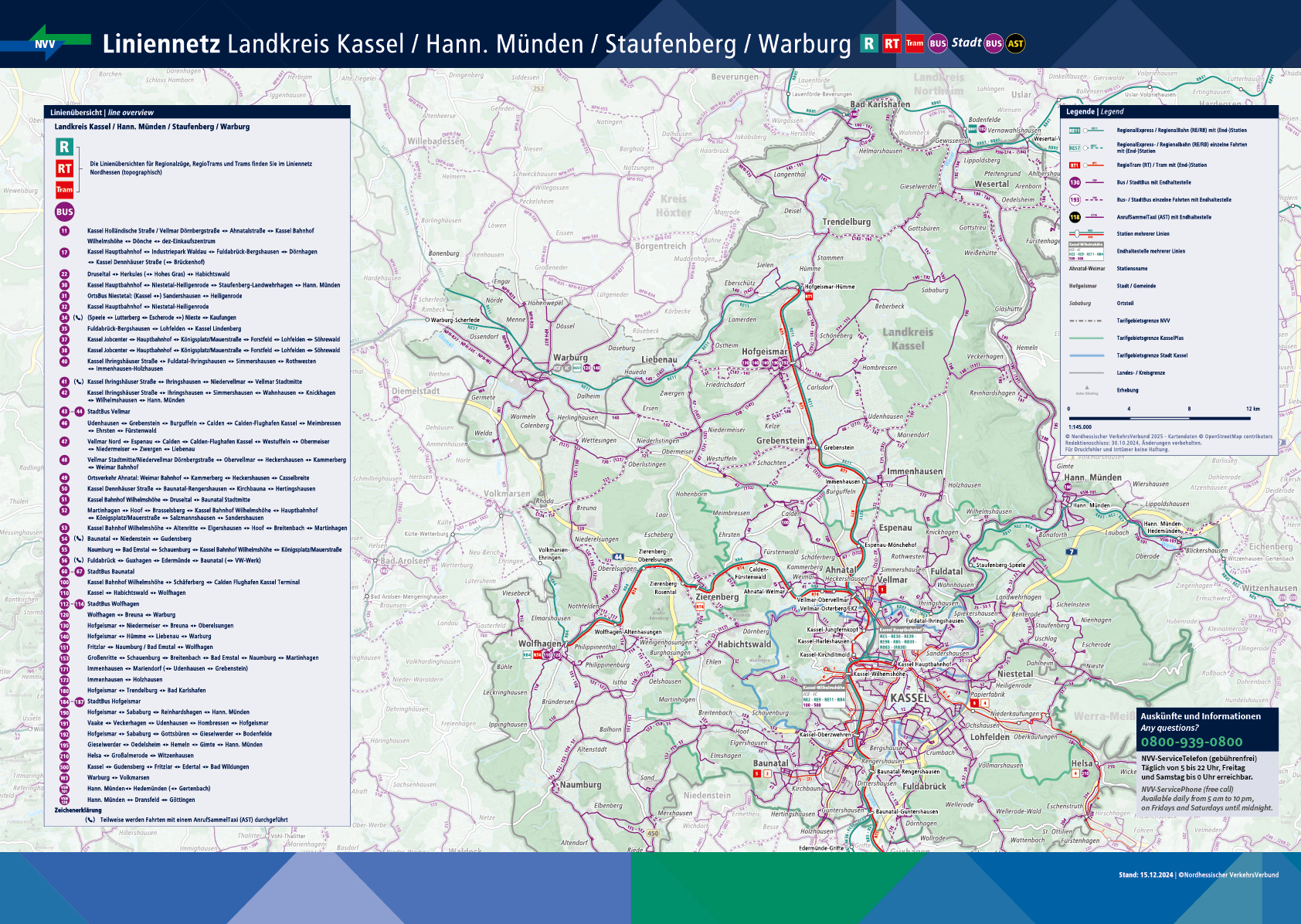Click the grey Landes-/Kreisgrenze line sample
1301x924 pixels.
1085,372
